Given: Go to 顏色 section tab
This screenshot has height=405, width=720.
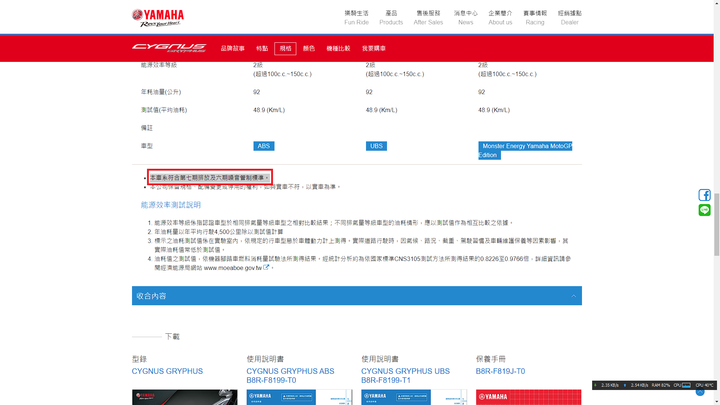Looking at the screenshot, I should (x=309, y=48).
